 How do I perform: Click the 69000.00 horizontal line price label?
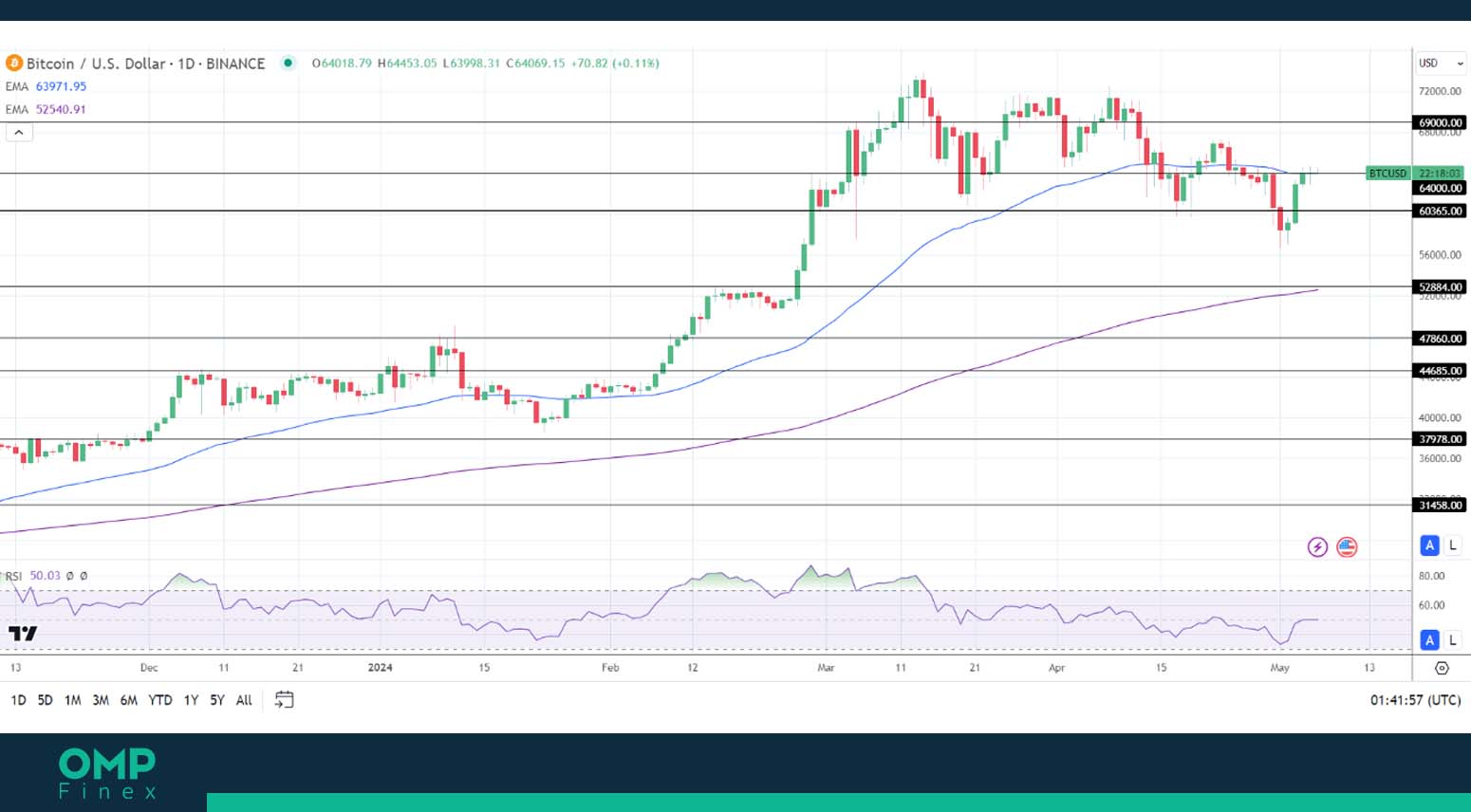tap(1440, 122)
